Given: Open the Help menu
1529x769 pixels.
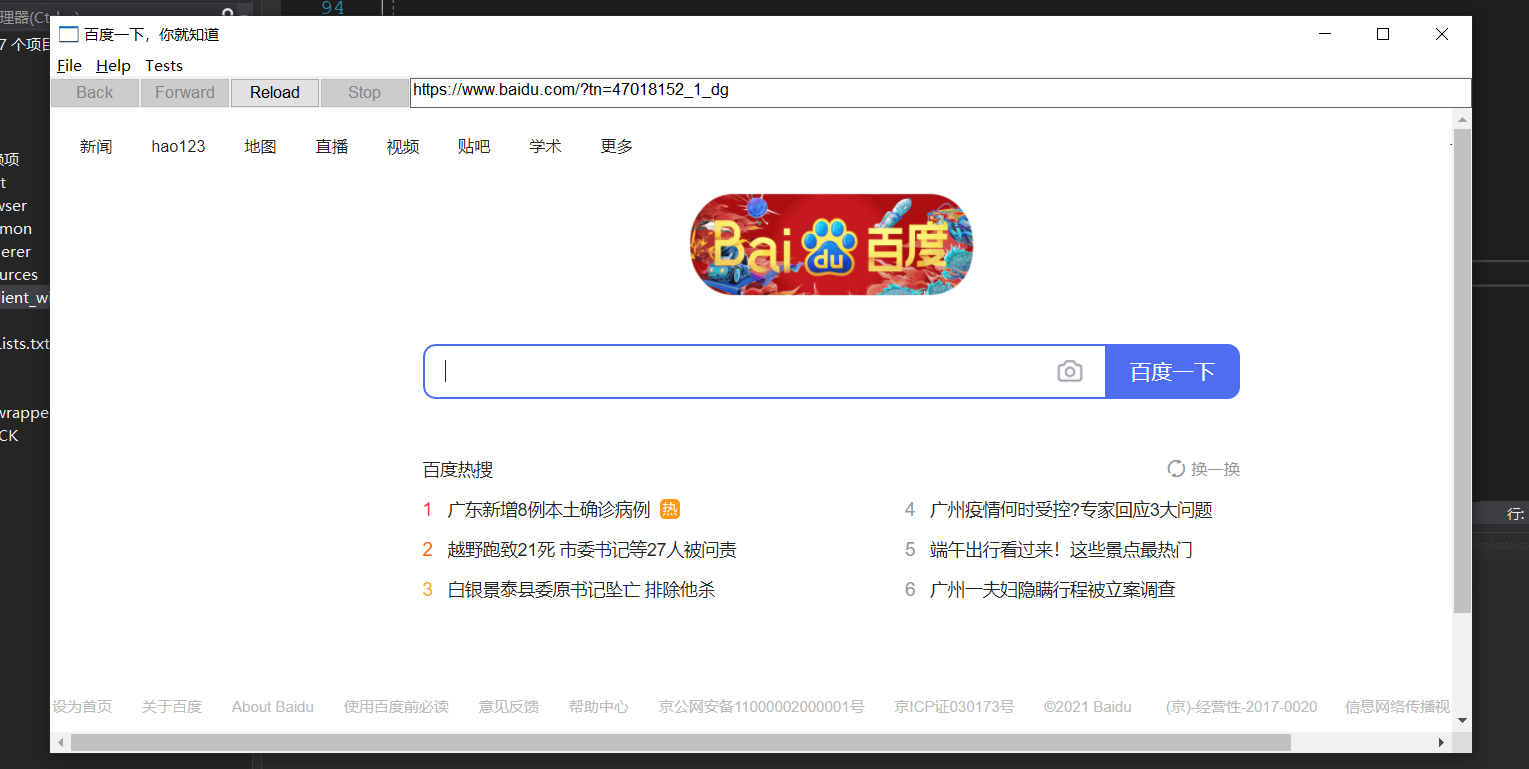Looking at the screenshot, I should pos(113,65).
